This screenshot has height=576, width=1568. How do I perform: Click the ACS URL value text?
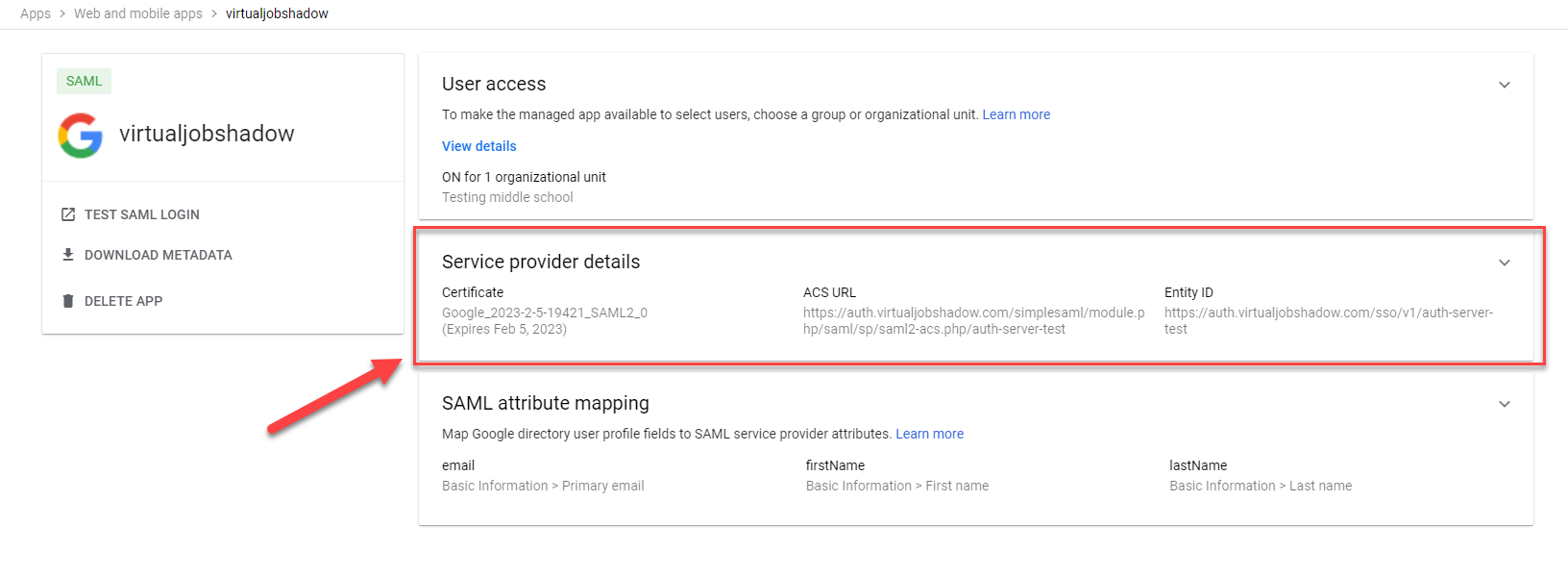point(974,320)
